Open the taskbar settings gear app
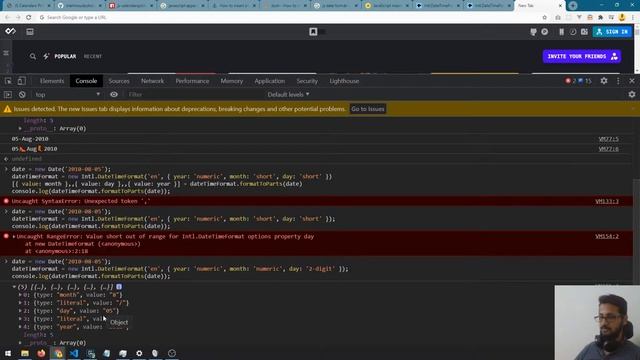The height and width of the screenshot is (360, 640). click(x=139, y=353)
